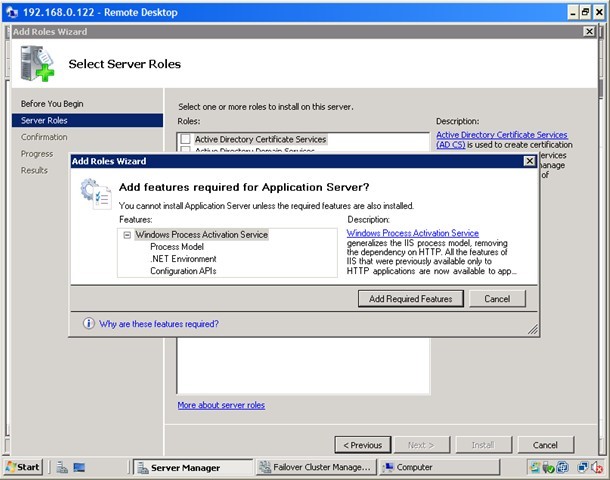Select the Progress step in sidebar
This screenshot has height=480, width=610.
coord(37,154)
